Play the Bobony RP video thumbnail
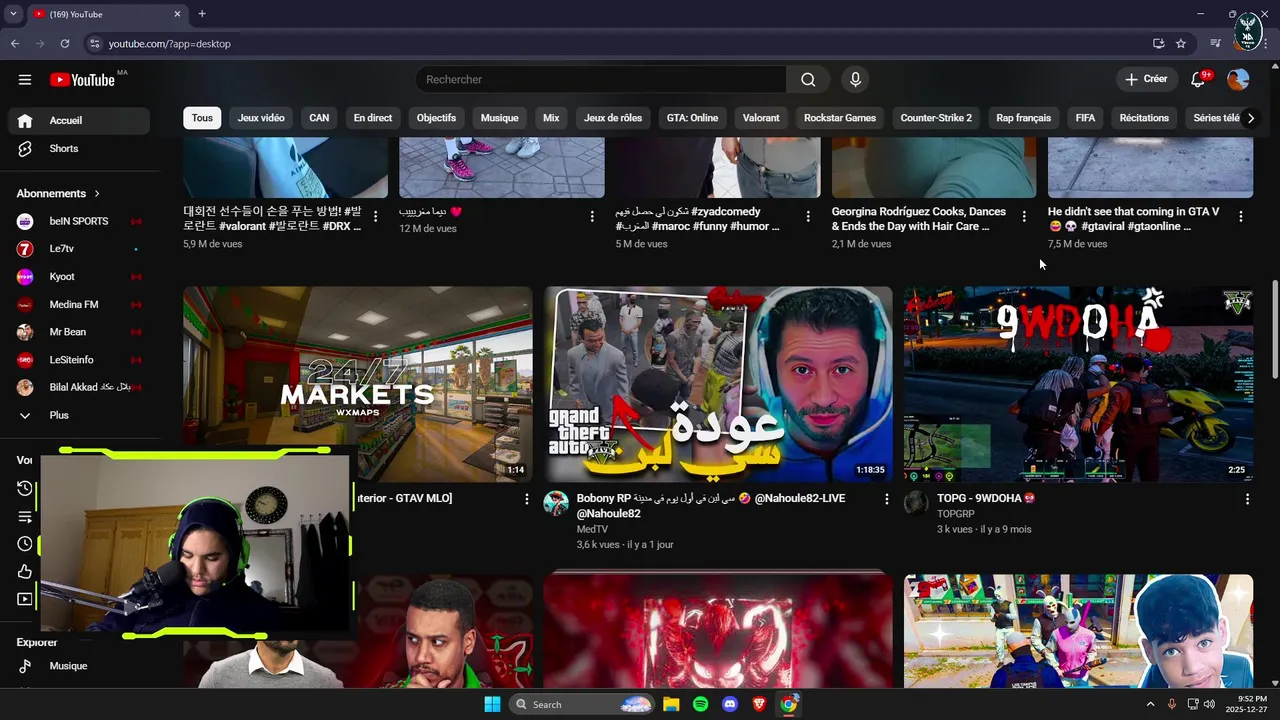This screenshot has width=1280, height=720. click(x=718, y=384)
